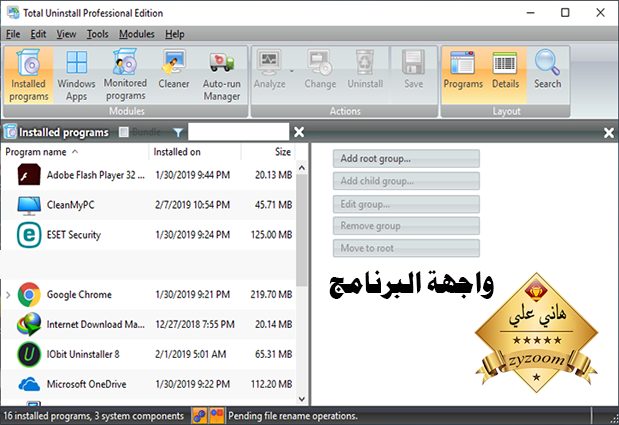Click the Change action icon
Screen dimensions: 619x425
(x=320, y=62)
